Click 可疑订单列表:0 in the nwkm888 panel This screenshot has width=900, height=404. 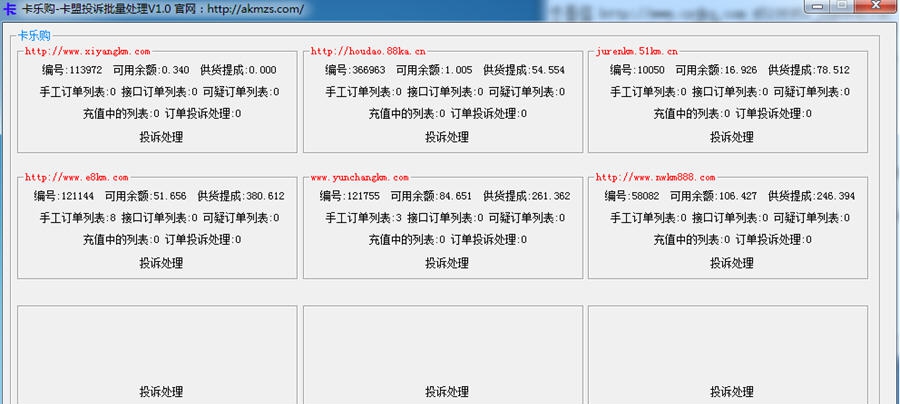point(812,218)
